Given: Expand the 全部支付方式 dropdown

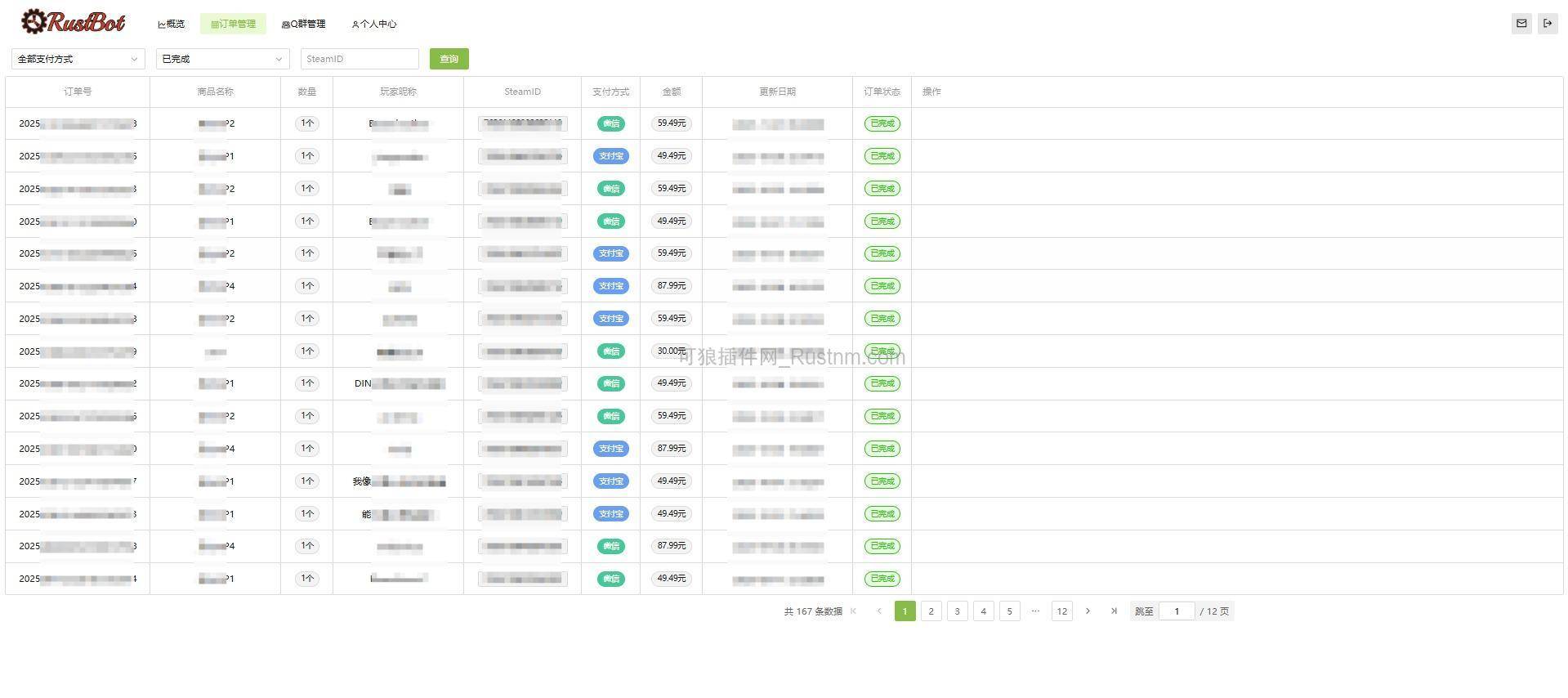Looking at the screenshot, I should click(x=78, y=59).
